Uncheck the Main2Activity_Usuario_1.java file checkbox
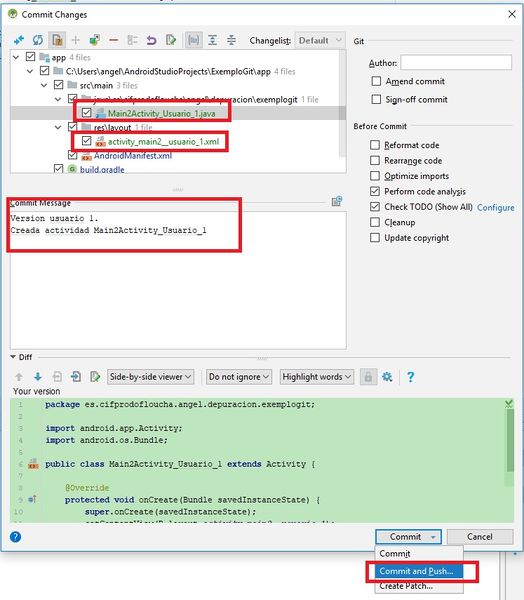524x600 pixels. pos(87,113)
